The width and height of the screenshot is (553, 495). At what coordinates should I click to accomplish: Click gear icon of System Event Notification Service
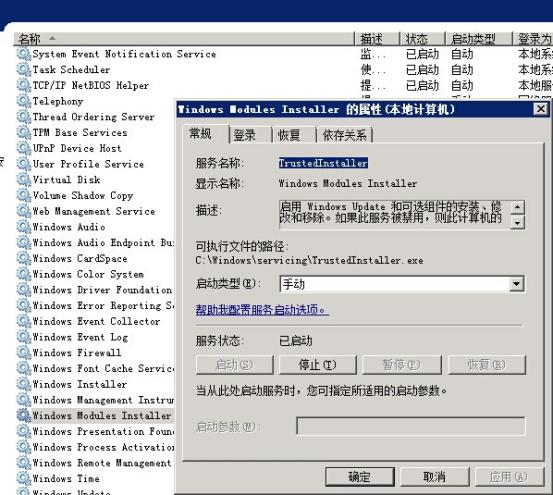(x=24, y=54)
